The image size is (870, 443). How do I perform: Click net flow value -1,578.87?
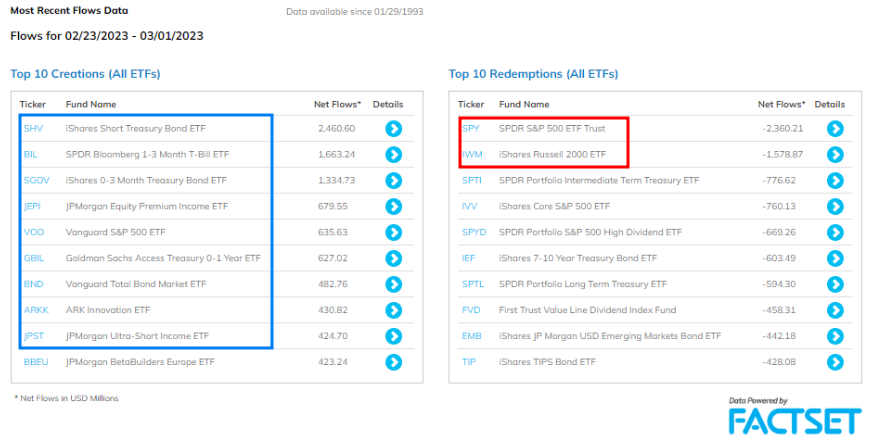pos(782,154)
